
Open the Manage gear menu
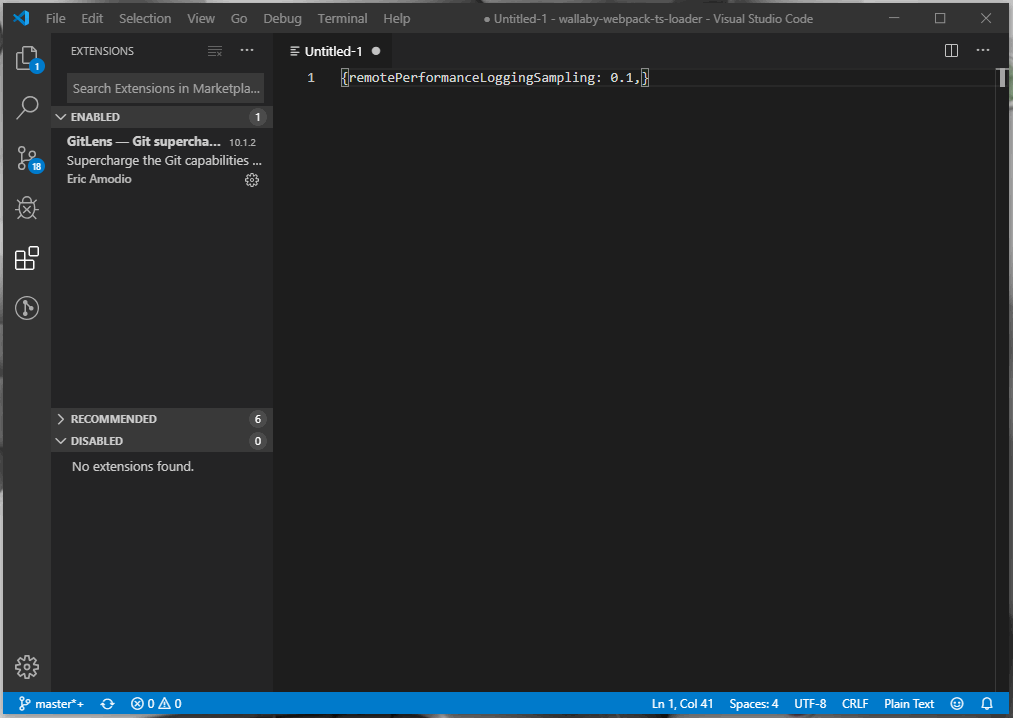point(26,667)
